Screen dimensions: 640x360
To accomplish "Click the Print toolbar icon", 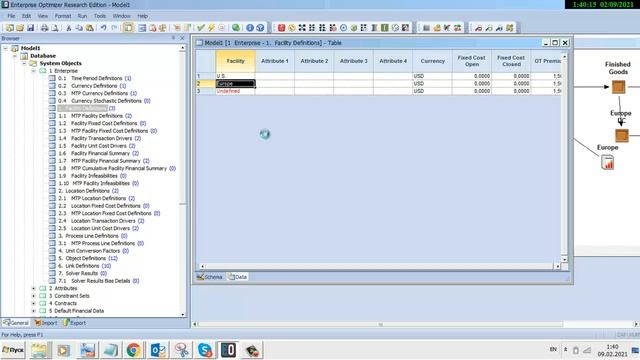I will click(44, 28).
